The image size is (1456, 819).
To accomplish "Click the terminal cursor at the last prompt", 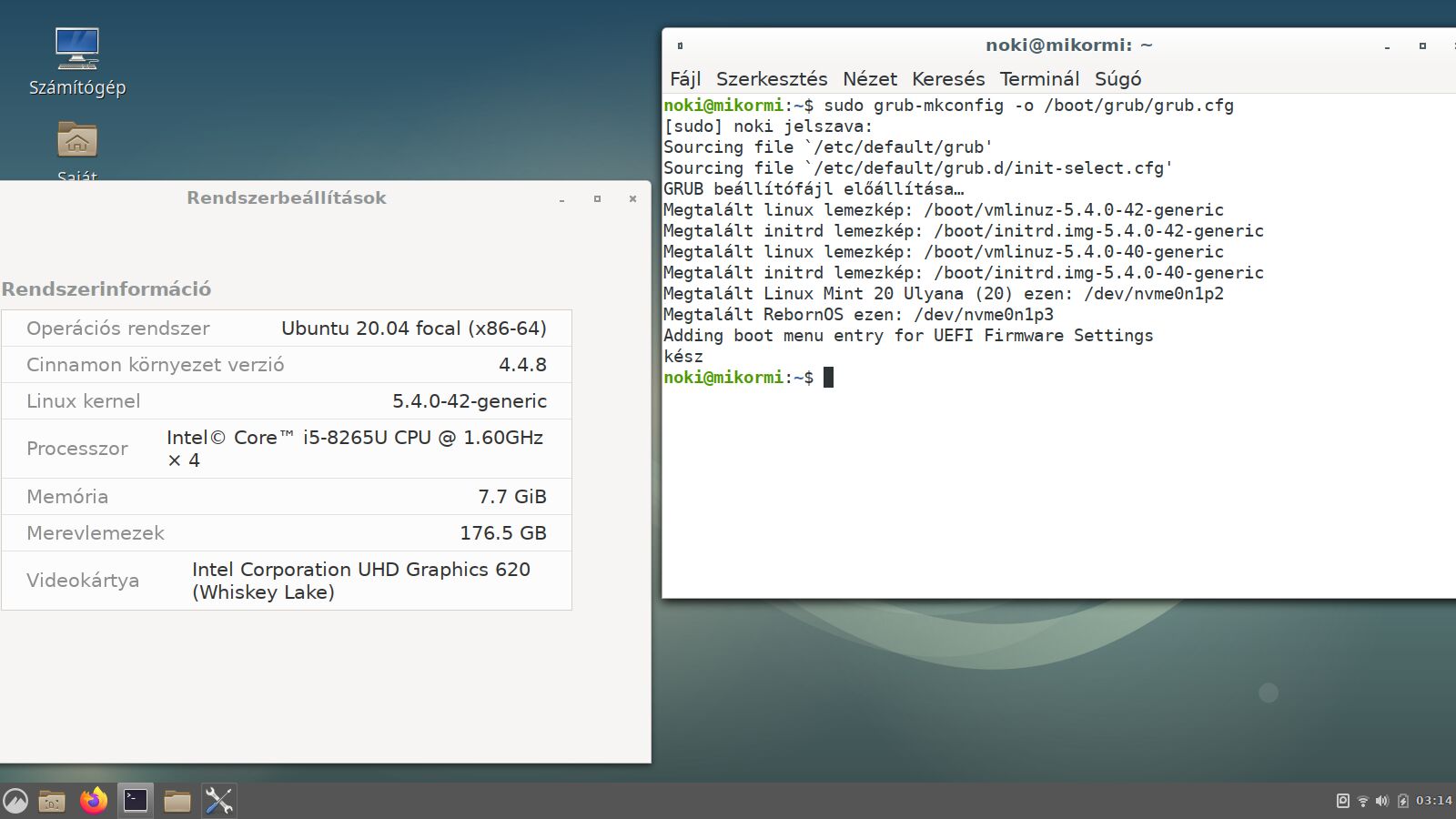I will pos(828,377).
